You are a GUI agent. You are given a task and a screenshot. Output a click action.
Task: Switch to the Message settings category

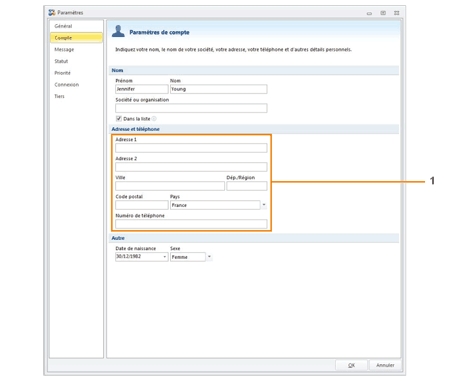pyautogui.click(x=64, y=49)
